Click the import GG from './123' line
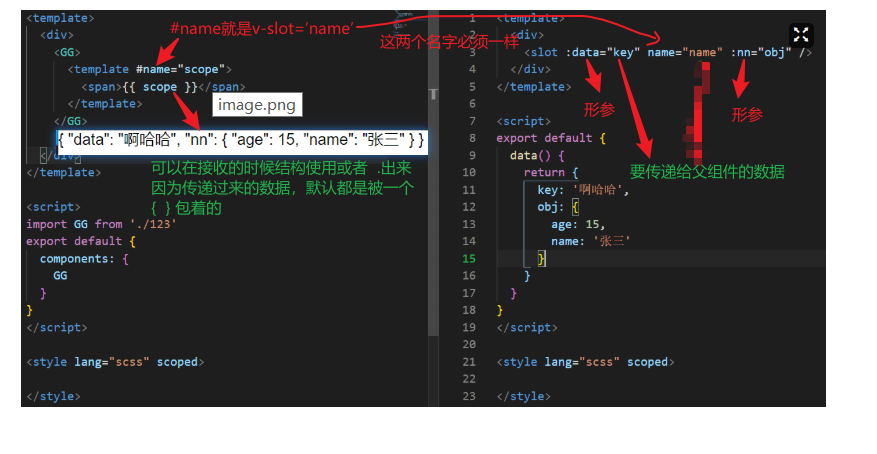 click(101, 224)
